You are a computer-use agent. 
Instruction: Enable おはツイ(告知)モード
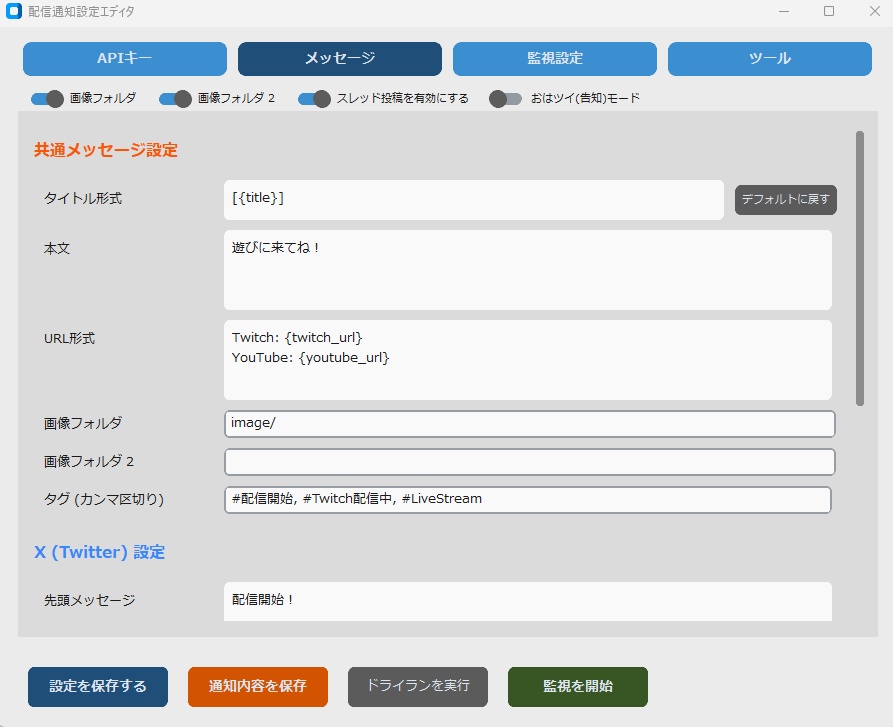point(505,99)
